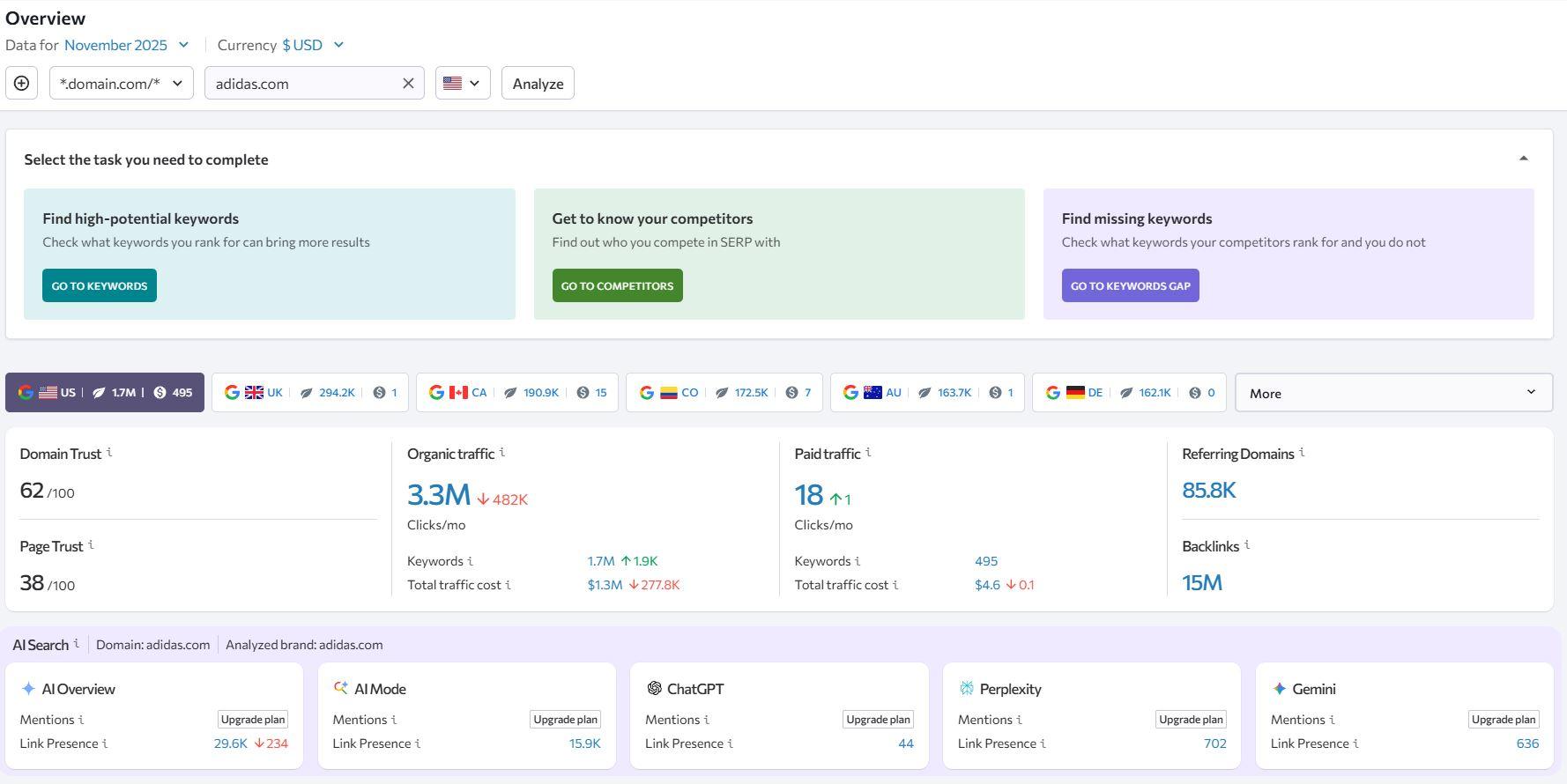This screenshot has width=1567, height=784.
Task: Collapse the task selection panel
Action: [x=1523, y=159]
